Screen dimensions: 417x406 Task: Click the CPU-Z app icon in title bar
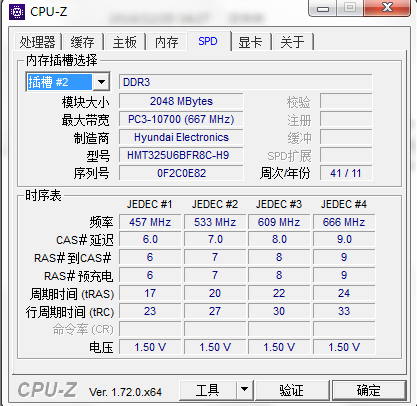[x=17, y=12]
